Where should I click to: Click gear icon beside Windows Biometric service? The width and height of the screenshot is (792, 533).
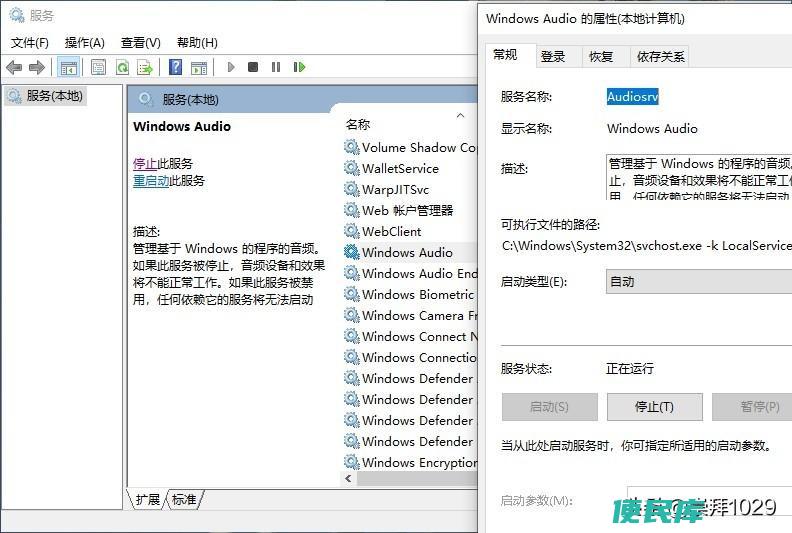pos(352,294)
